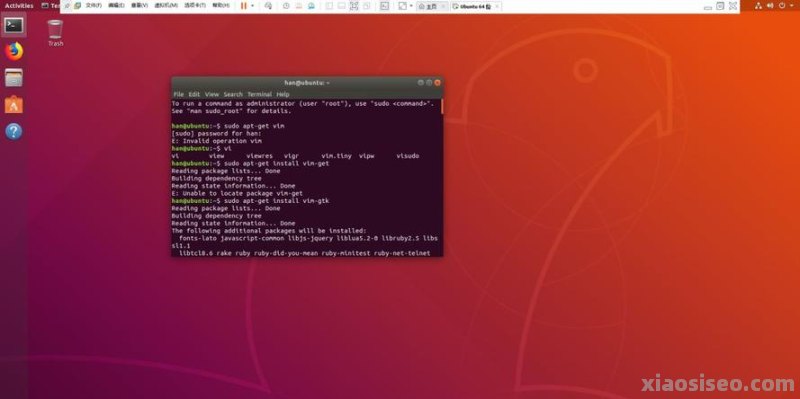Expand the terminal title dropdown arrow

[x=328, y=83]
